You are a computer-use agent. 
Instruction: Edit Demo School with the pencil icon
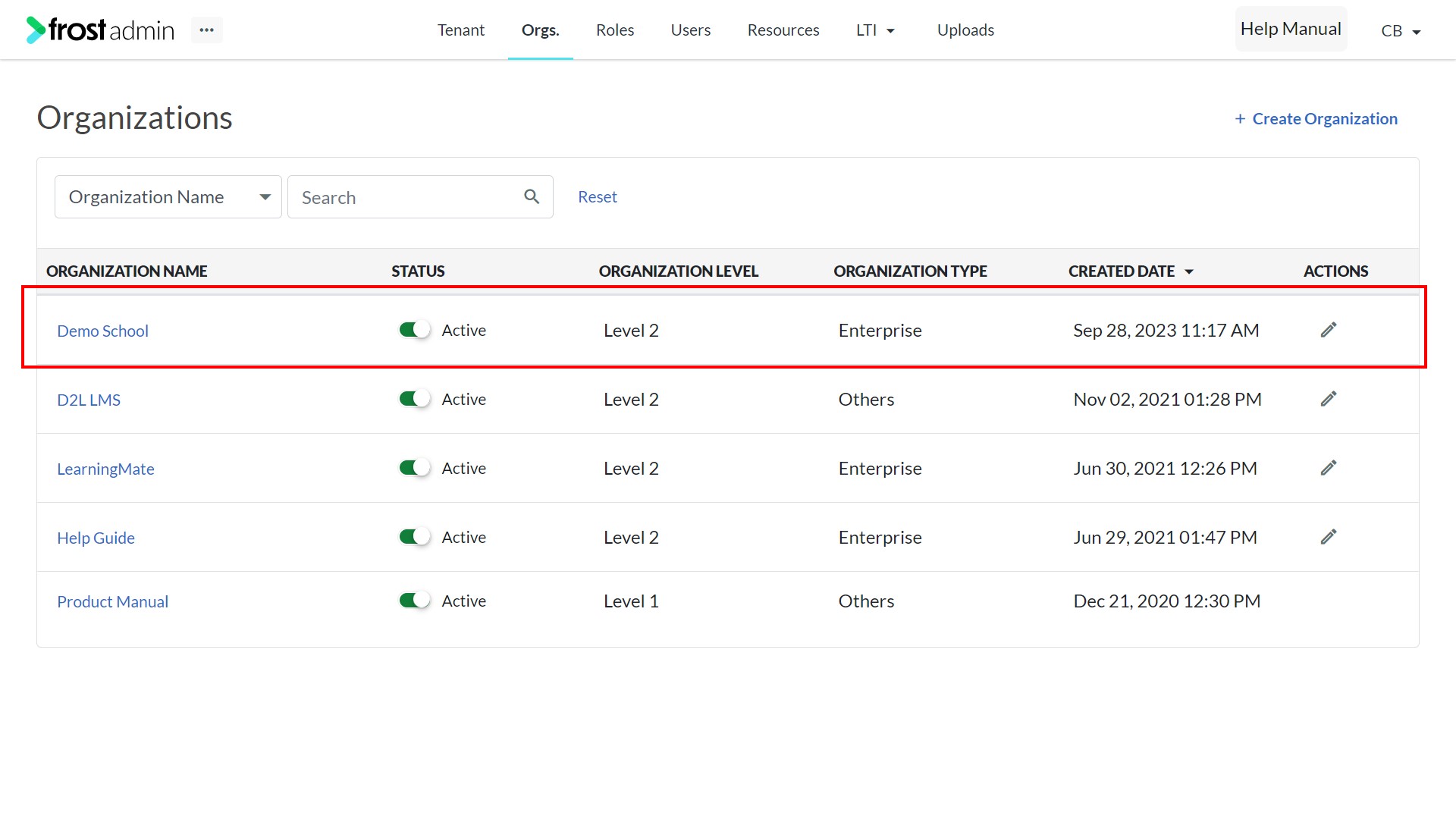pyautogui.click(x=1328, y=330)
